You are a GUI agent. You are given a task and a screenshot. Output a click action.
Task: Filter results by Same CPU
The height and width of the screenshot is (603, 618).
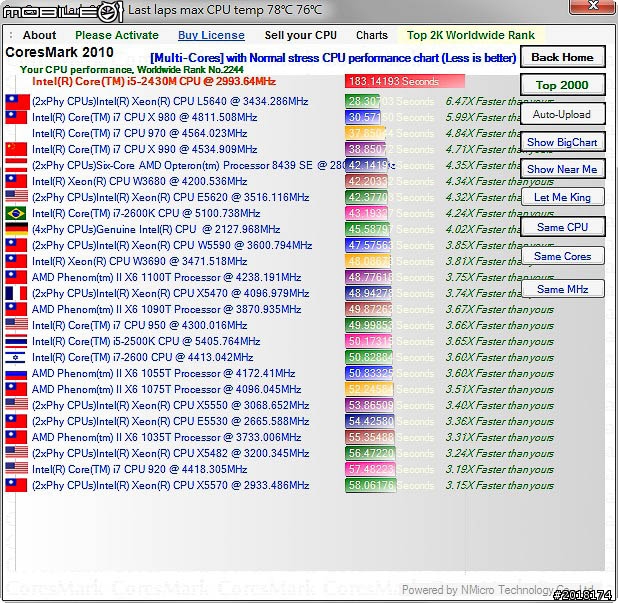[x=562, y=227]
